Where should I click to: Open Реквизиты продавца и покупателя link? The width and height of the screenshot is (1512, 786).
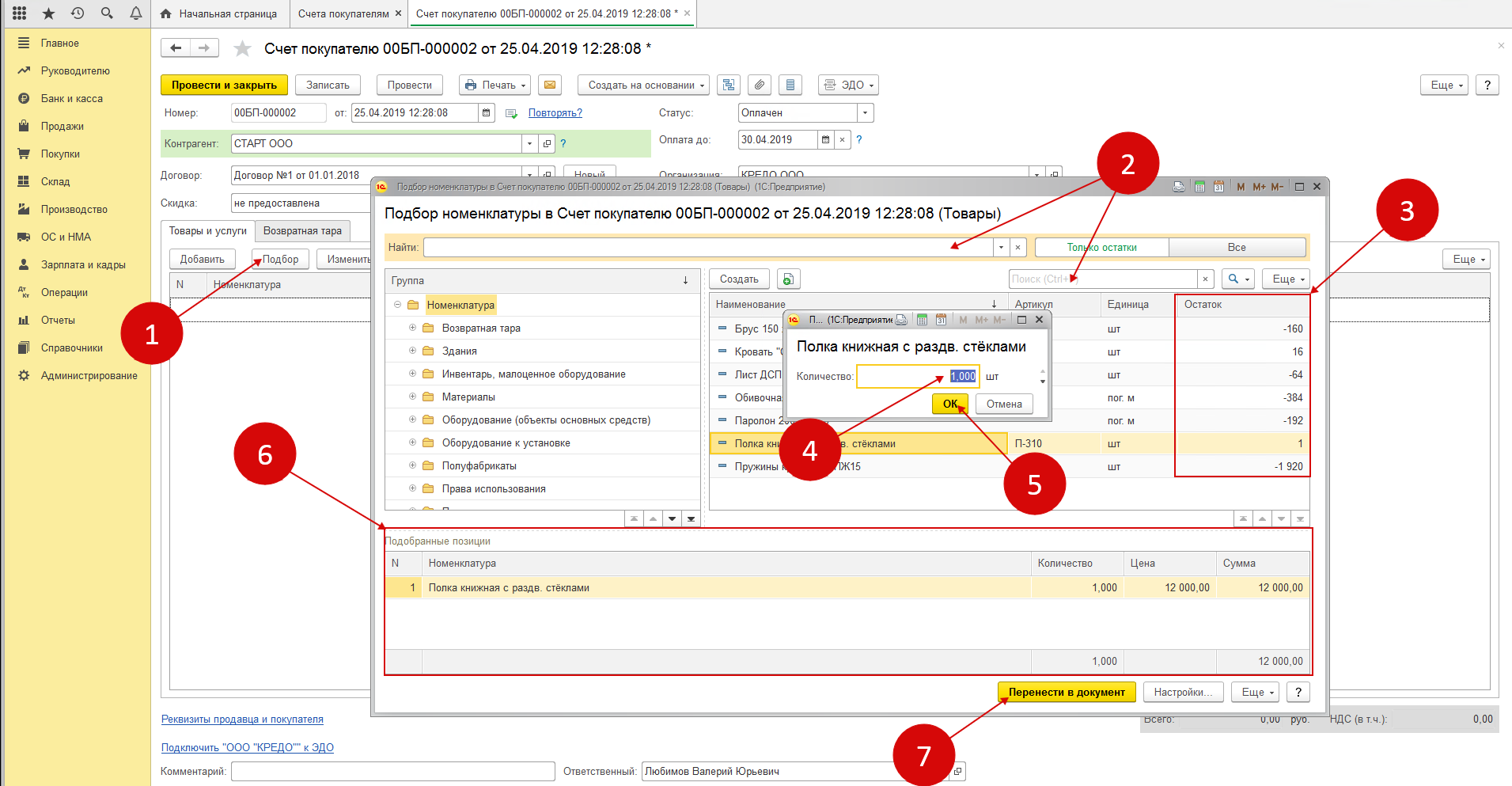coord(242,720)
